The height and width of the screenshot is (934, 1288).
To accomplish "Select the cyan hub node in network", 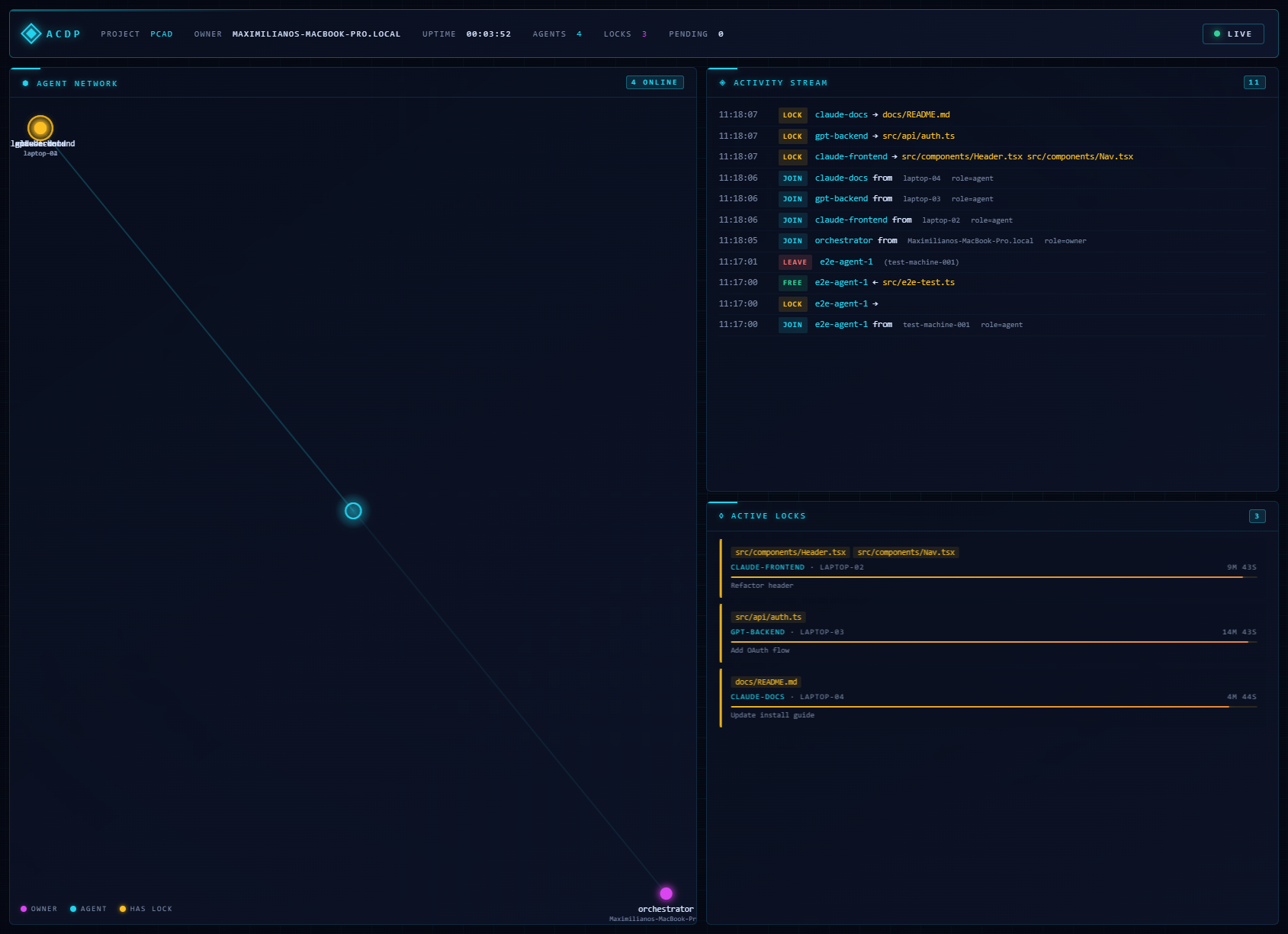I will [x=353, y=511].
